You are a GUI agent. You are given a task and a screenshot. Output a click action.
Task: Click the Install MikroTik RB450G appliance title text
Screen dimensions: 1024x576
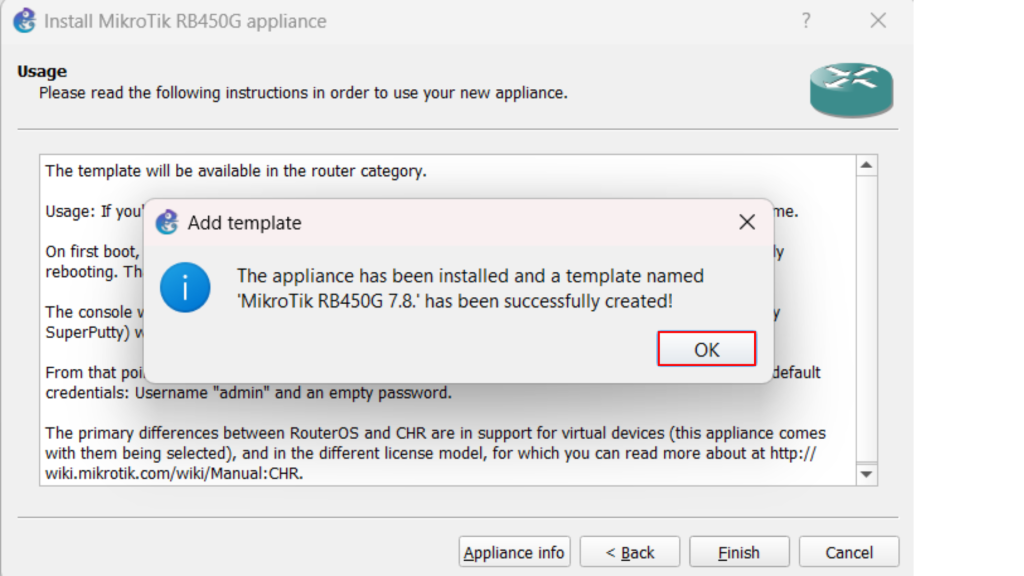pyautogui.click(x=185, y=21)
